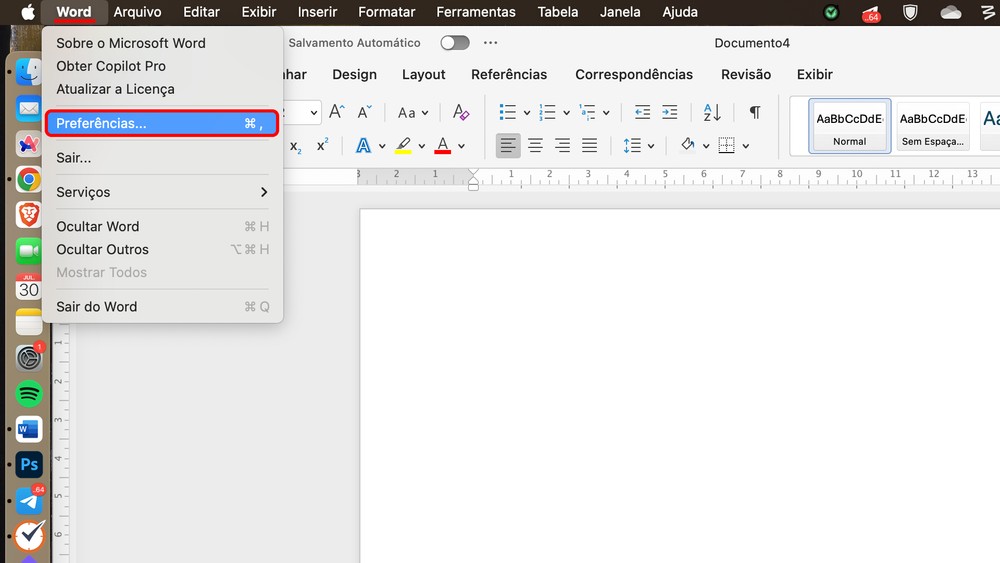Screen dimensions: 1000x563
Task: Toggle the show paragraph marks button
Action: tap(754, 112)
